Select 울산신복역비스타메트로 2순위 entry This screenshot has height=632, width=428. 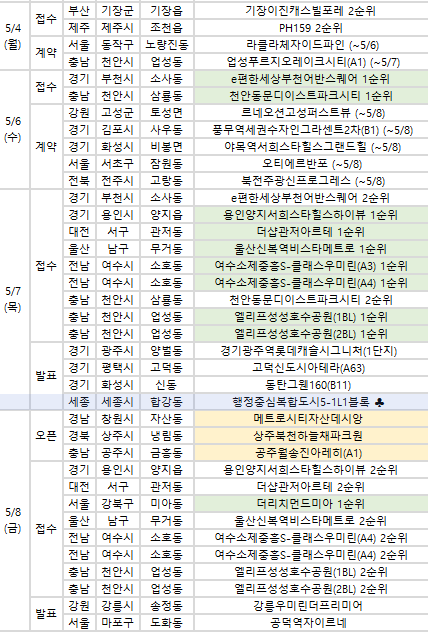click(311, 521)
